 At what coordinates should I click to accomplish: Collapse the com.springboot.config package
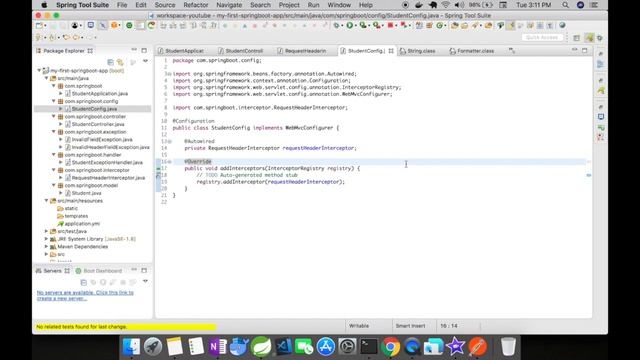tap(53, 101)
